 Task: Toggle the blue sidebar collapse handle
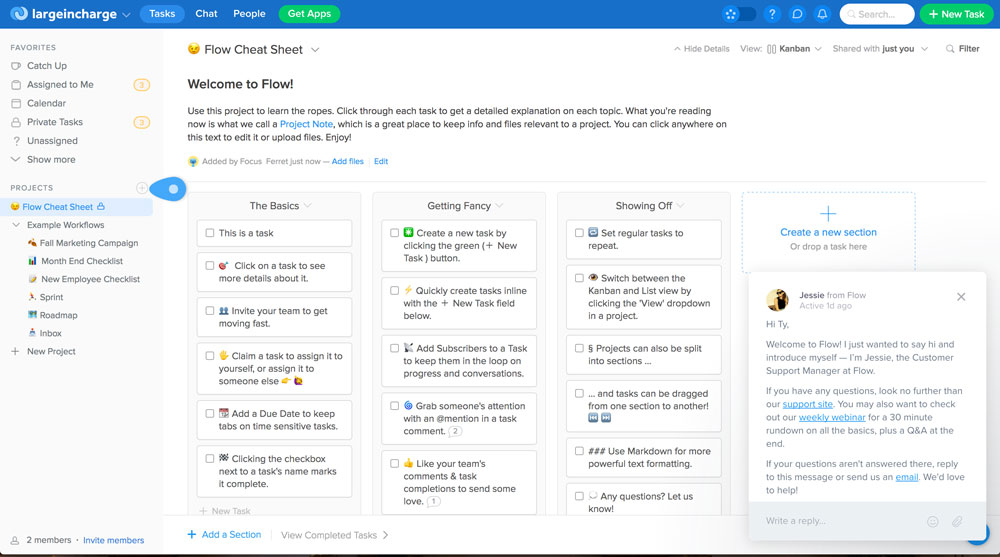click(x=167, y=189)
